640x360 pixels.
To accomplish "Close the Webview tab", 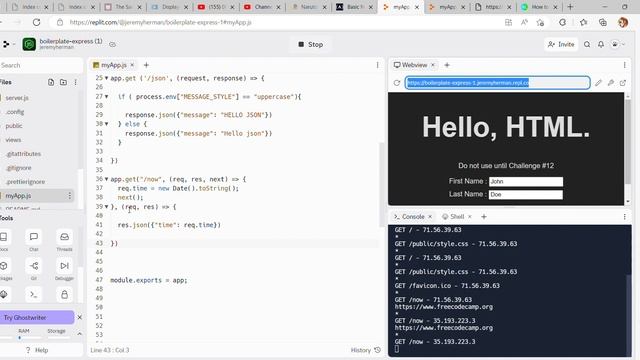I will point(433,65).
